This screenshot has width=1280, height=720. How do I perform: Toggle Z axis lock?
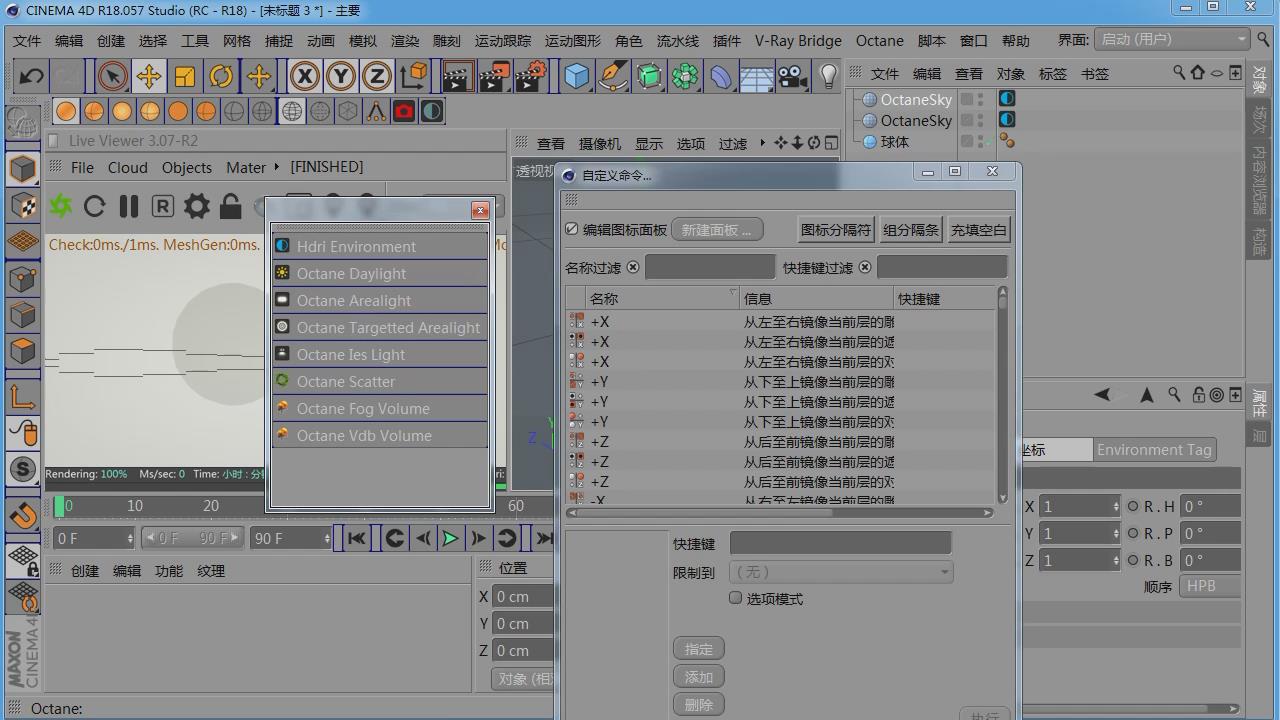(377, 76)
